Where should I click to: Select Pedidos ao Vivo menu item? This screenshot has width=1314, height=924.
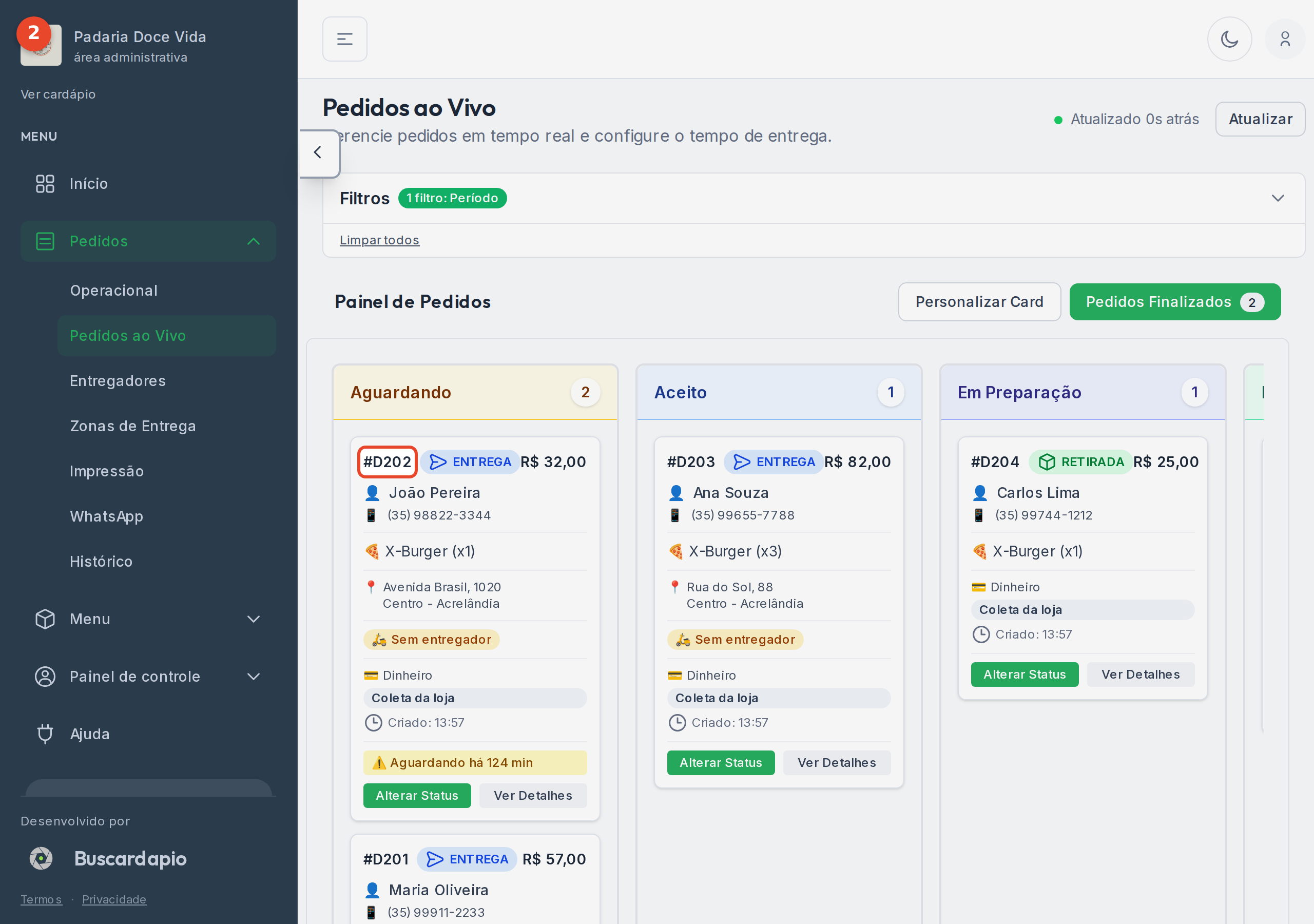click(x=166, y=336)
